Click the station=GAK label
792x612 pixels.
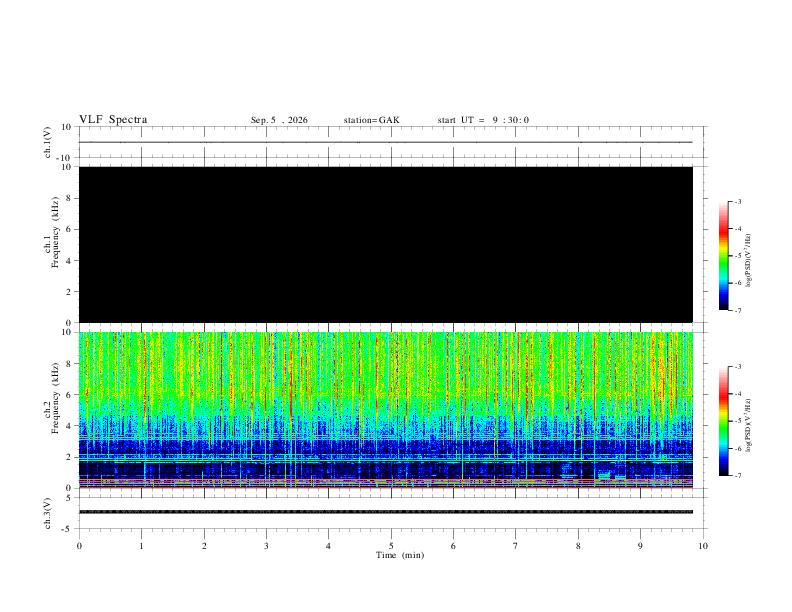[371, 120]
